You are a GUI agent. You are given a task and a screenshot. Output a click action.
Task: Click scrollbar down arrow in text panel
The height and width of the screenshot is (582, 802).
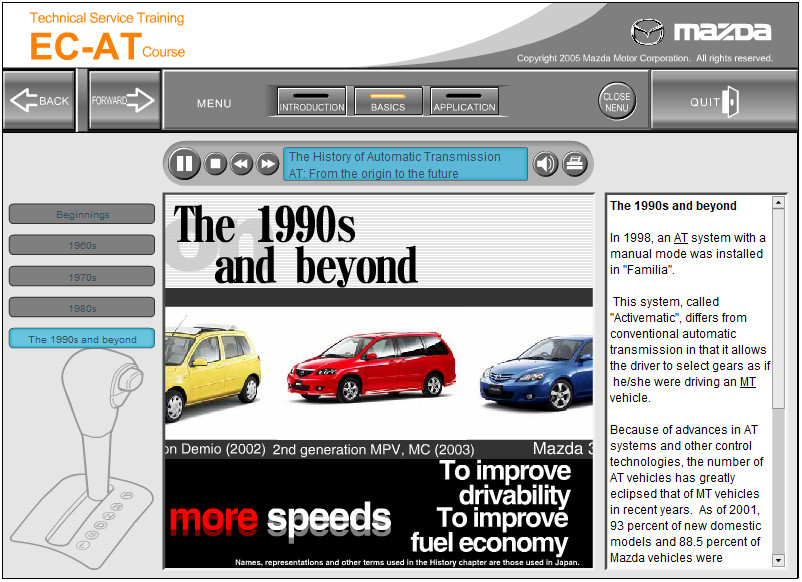point(778,560)
